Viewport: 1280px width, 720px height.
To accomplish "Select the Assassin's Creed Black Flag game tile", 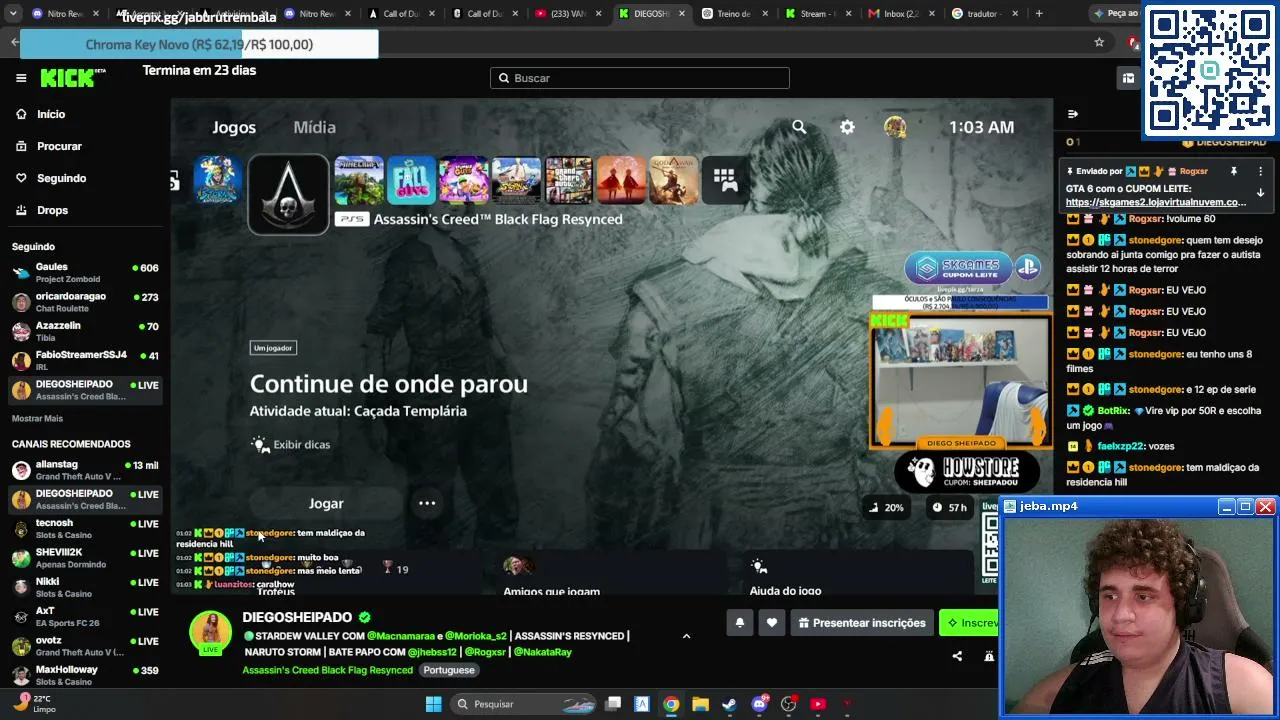I will [x=288, y=194].
